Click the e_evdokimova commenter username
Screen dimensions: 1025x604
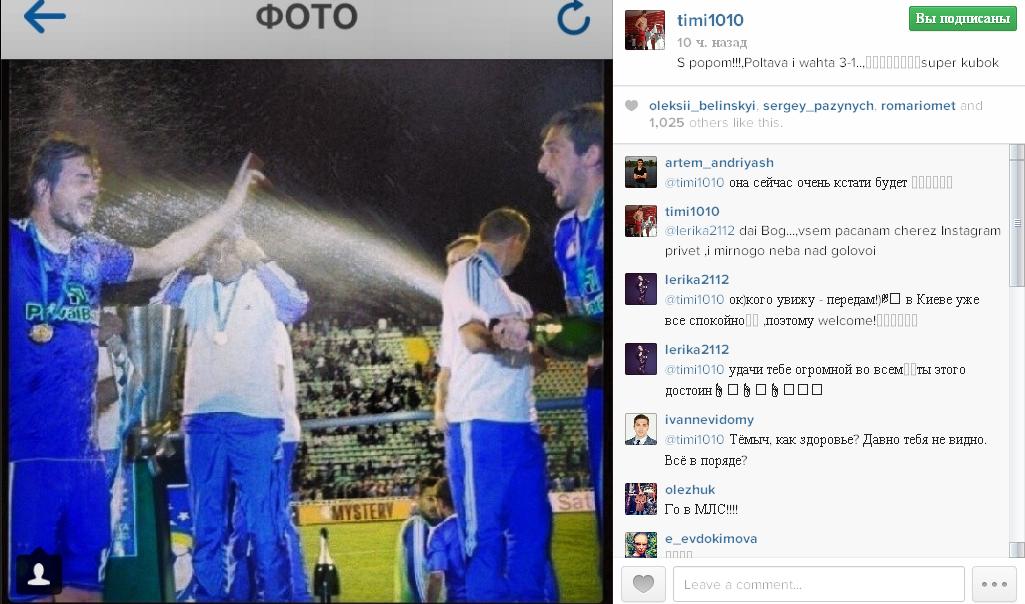pos(711,539)
